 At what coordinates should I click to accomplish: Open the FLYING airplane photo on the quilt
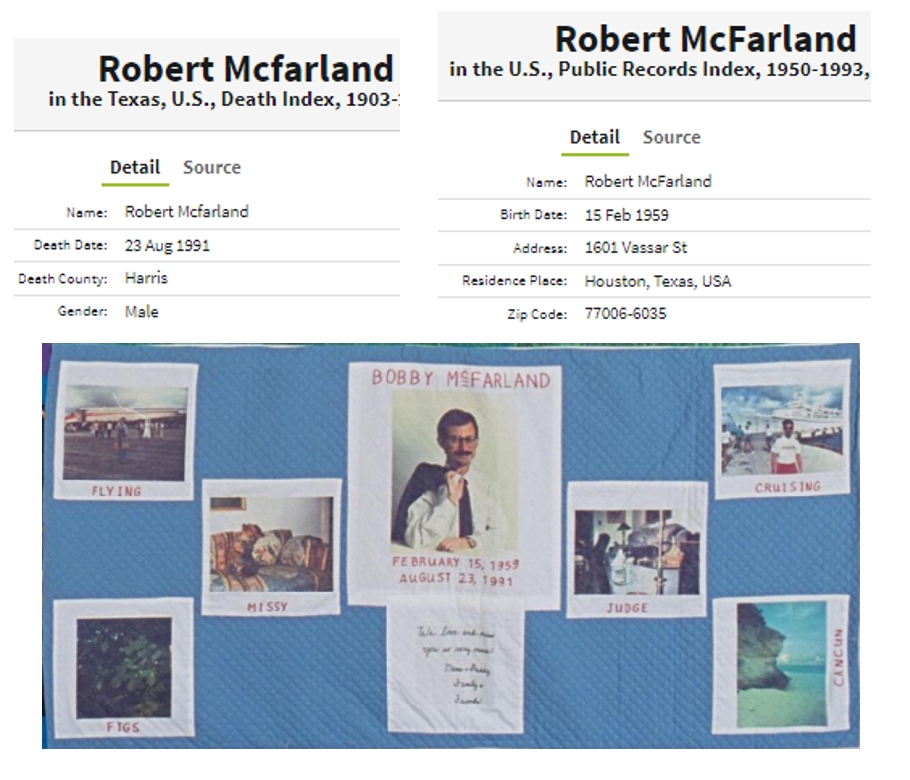pyautogui.click(x=125, y=432)
